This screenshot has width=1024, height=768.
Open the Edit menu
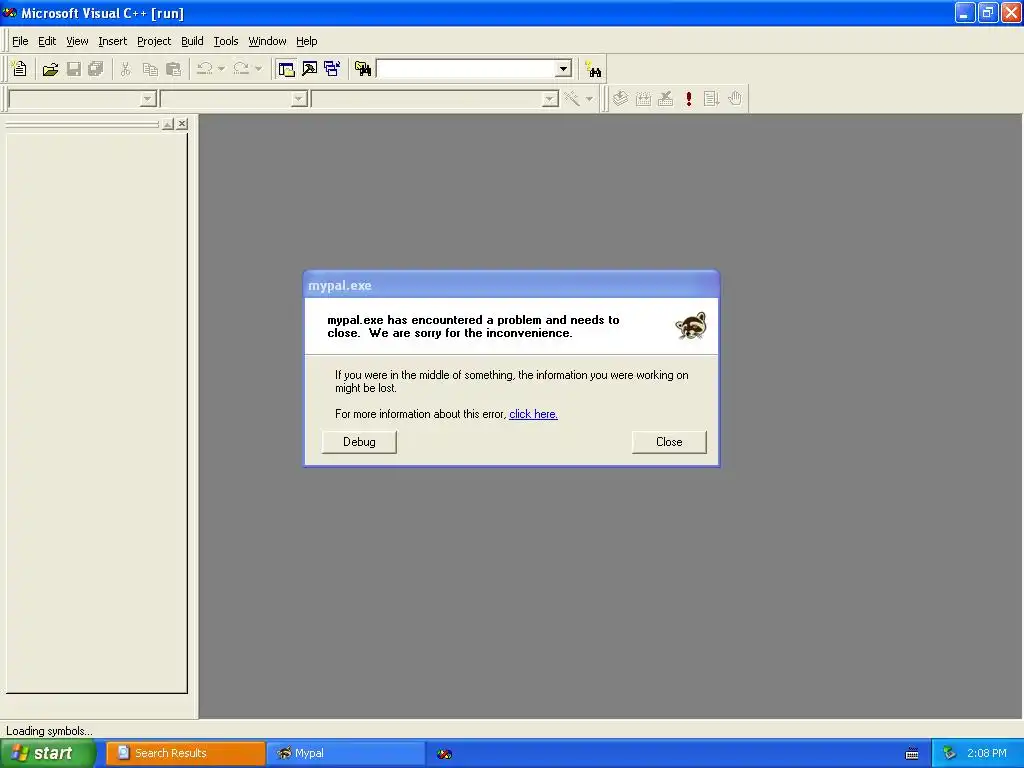coord(47,41)
